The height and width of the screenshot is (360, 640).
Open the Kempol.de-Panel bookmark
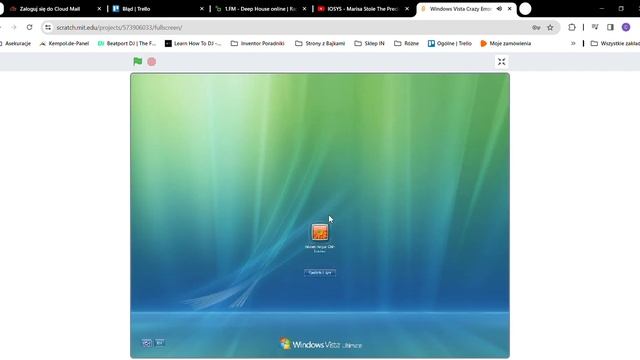point(64,43)
